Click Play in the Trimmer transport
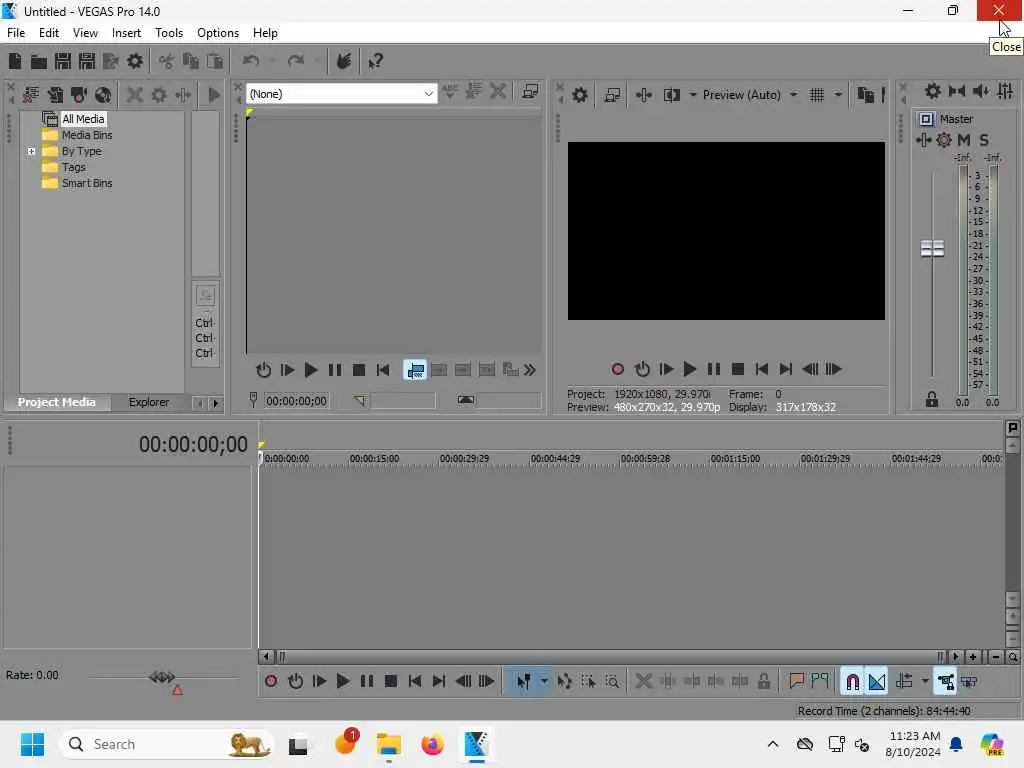1024x768 pixels. pos(311,370)
